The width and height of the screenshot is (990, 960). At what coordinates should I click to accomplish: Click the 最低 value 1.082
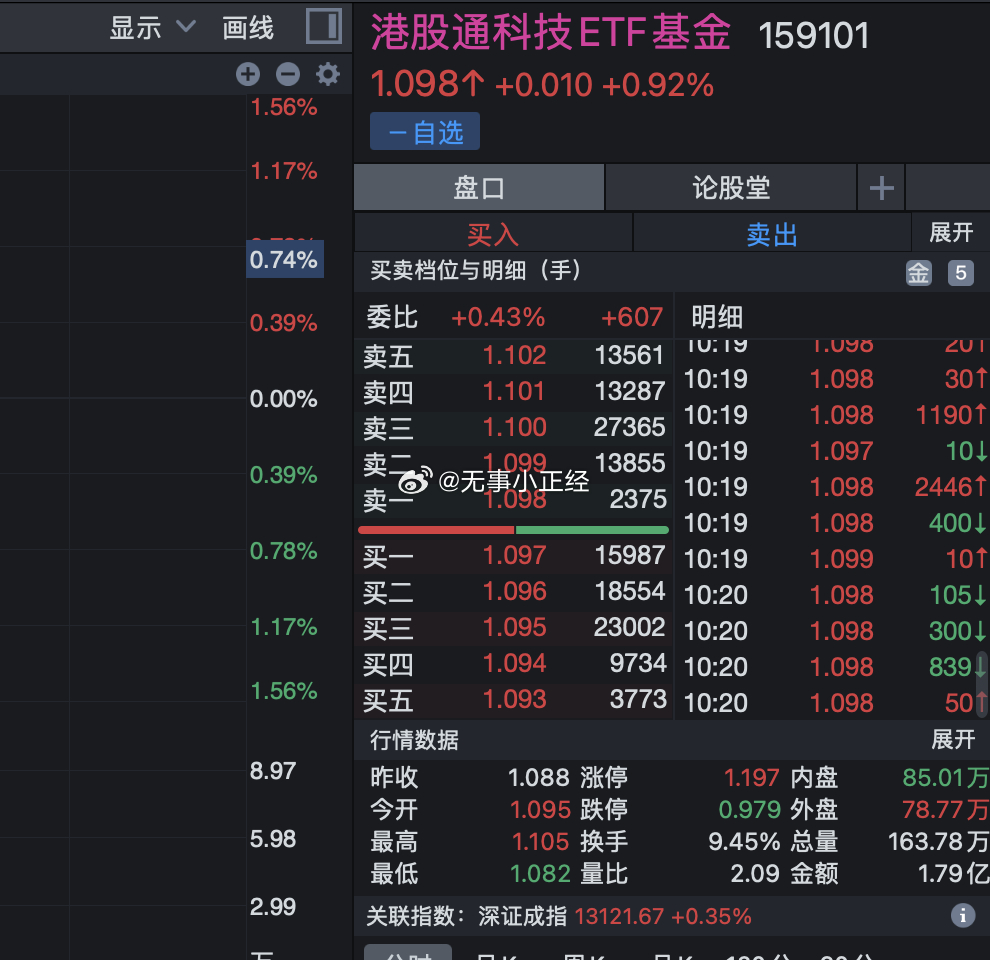(540, 874)
